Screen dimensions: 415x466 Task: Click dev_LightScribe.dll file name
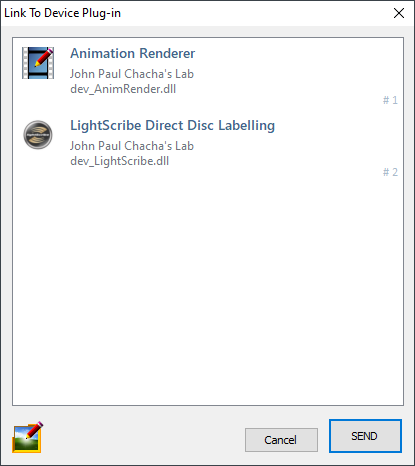coord(120,161)
